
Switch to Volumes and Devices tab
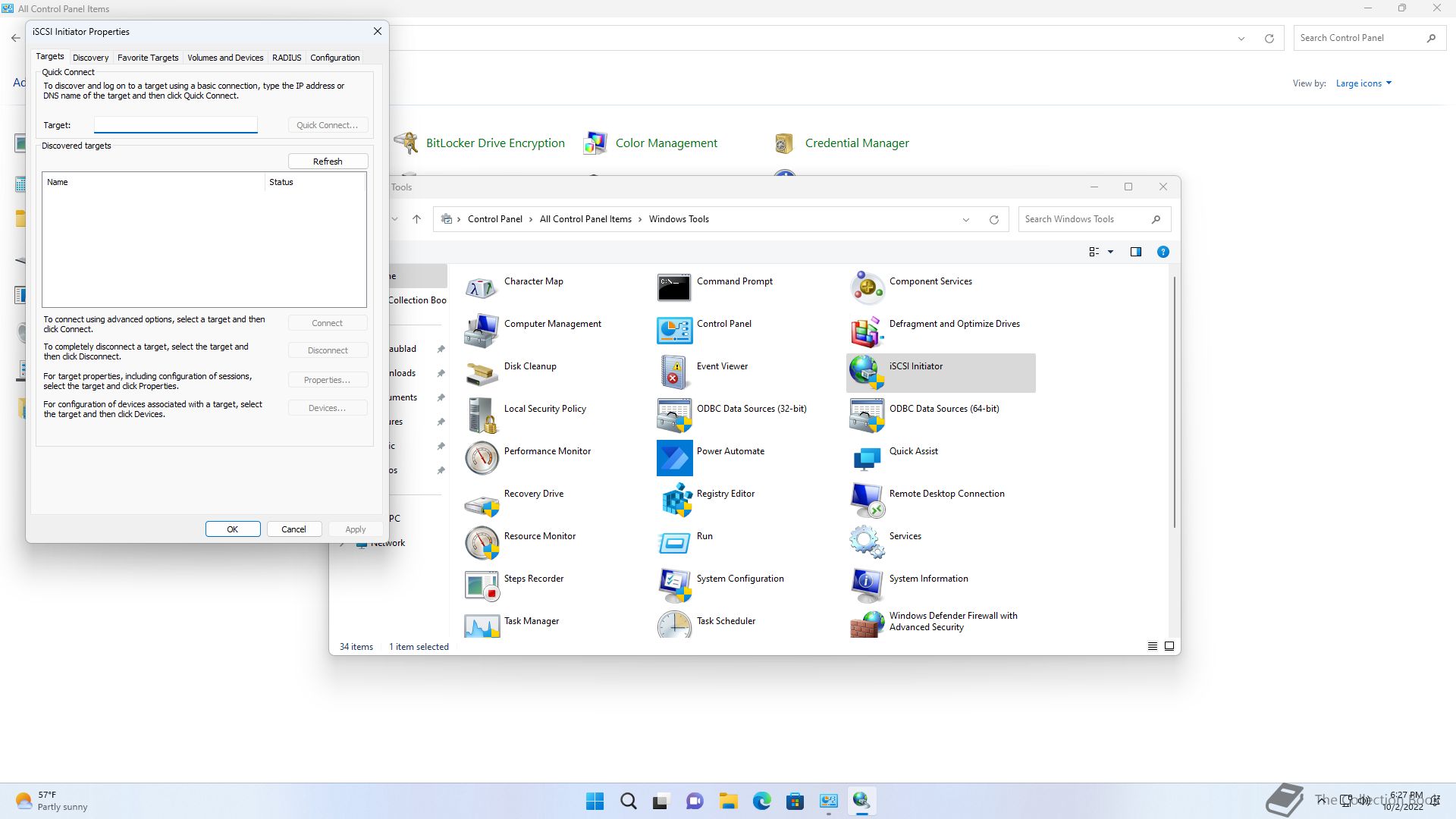tap(225, 58)
